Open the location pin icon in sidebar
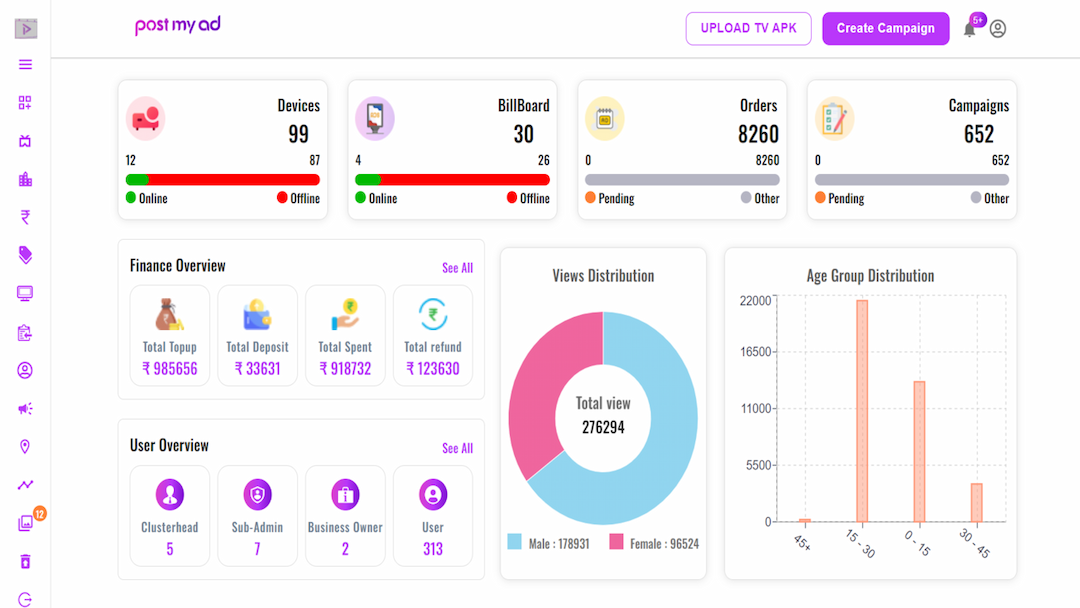The height and width of the screenshot is (608, 1080). [x=25, y=447]
